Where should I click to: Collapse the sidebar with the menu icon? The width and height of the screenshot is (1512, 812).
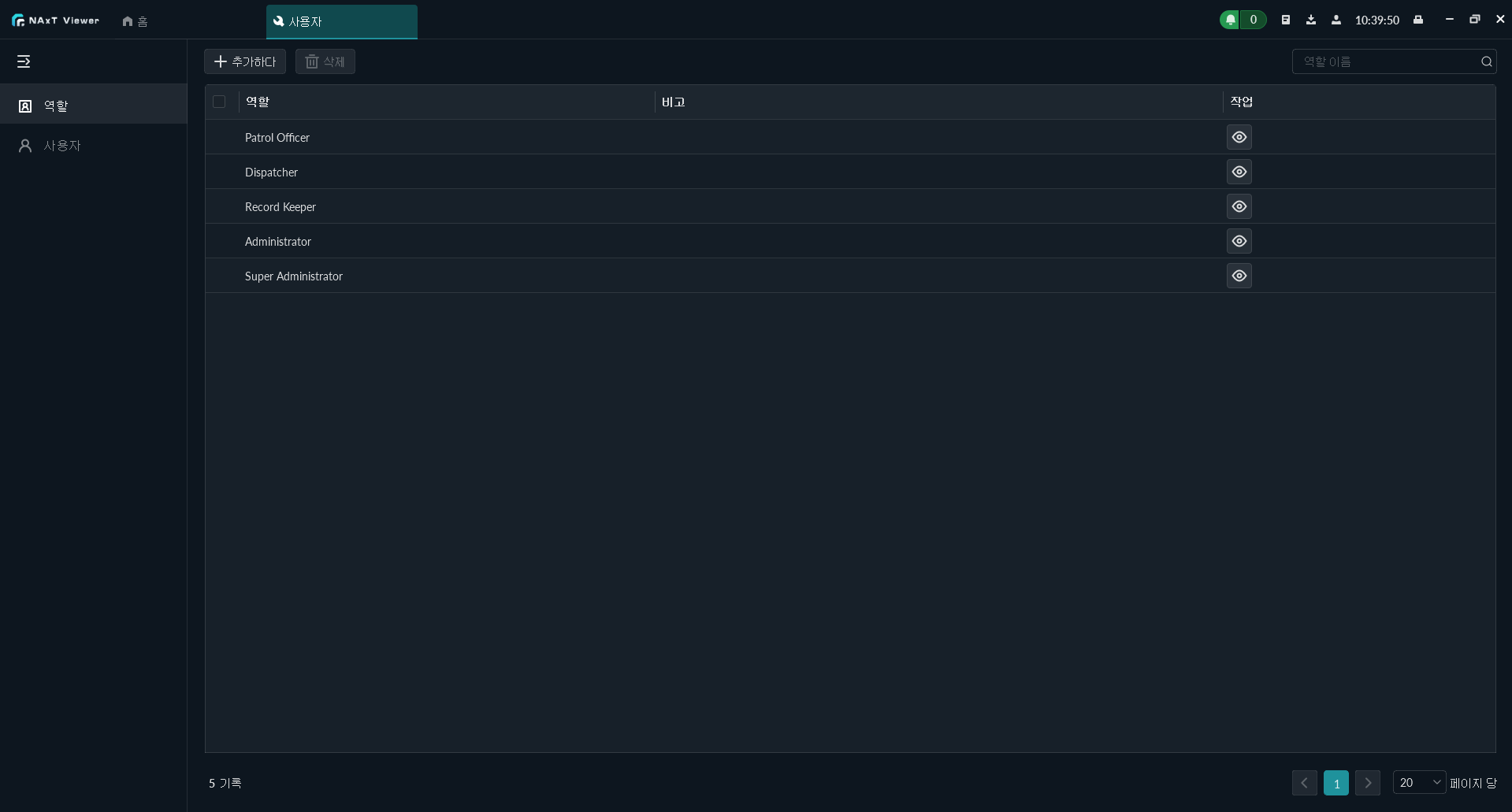[x=24, y=61]
